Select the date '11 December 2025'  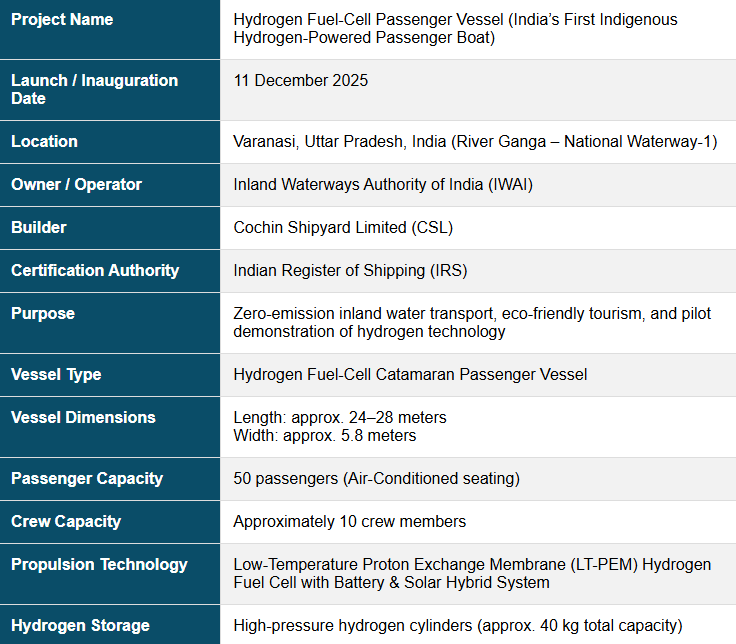[300, 81]
